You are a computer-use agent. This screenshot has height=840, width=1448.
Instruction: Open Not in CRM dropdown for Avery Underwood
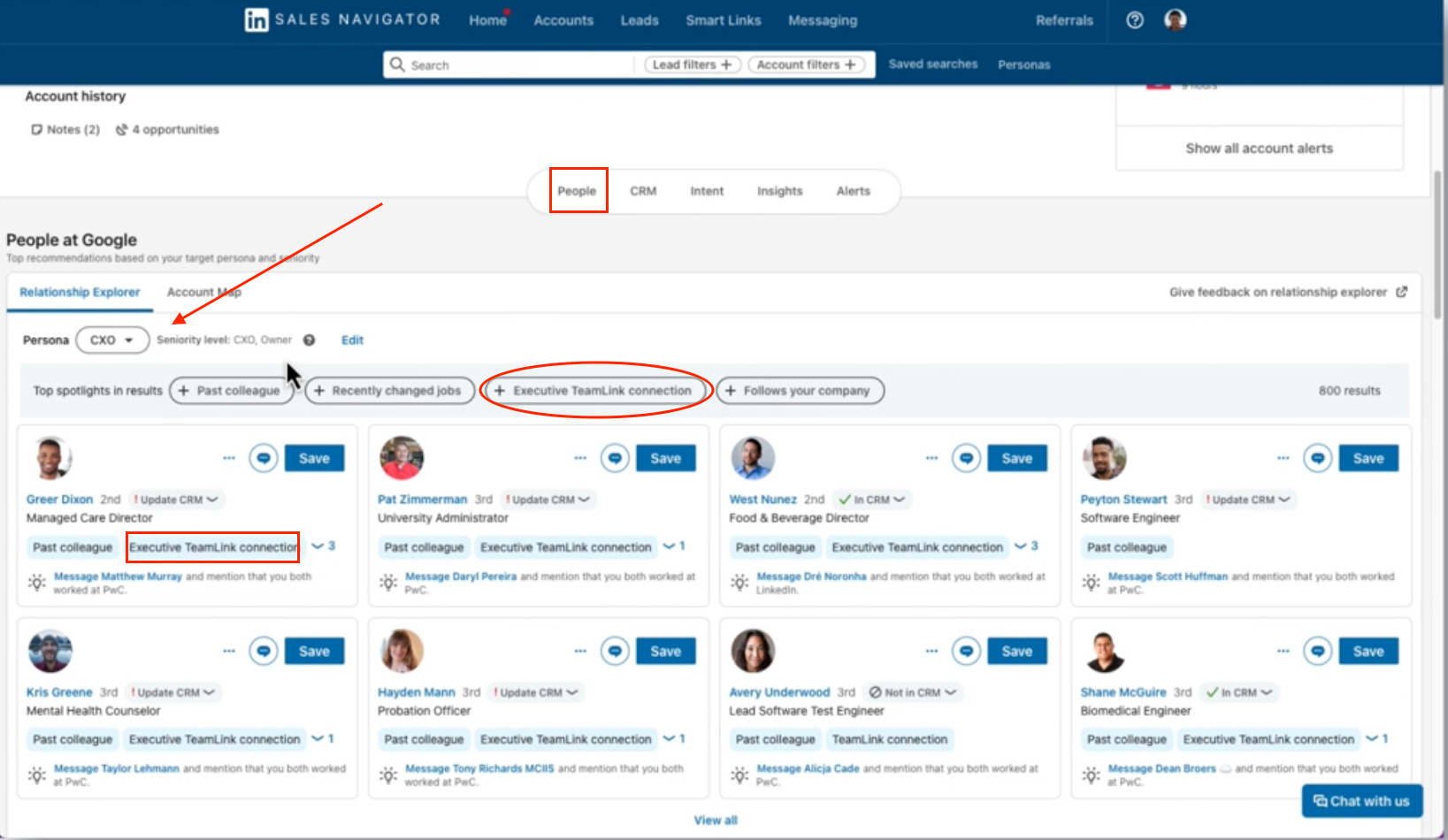pyautogui.click(x=912, y=692)
